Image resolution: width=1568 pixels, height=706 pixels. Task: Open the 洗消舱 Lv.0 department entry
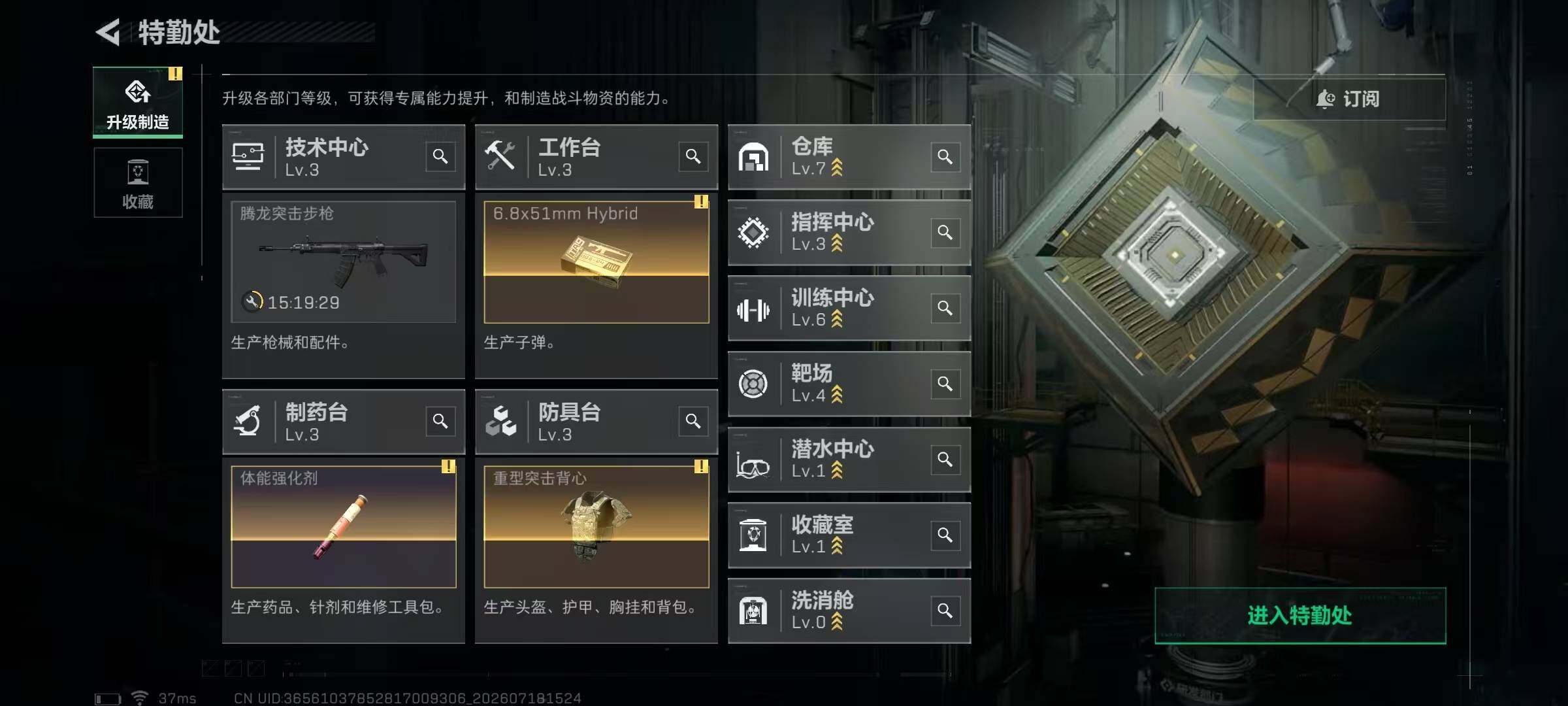coord(849,611)
